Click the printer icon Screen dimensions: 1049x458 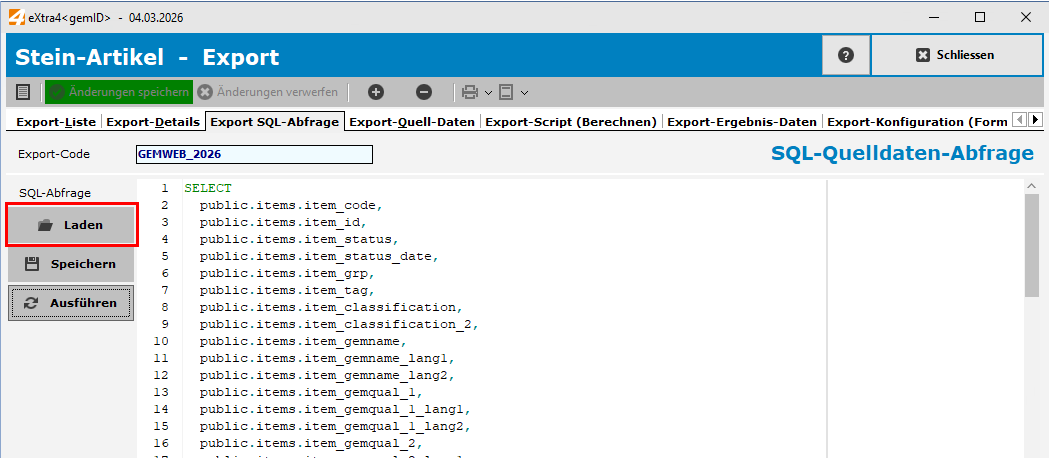pyautogui.click(x=471, y=92)
